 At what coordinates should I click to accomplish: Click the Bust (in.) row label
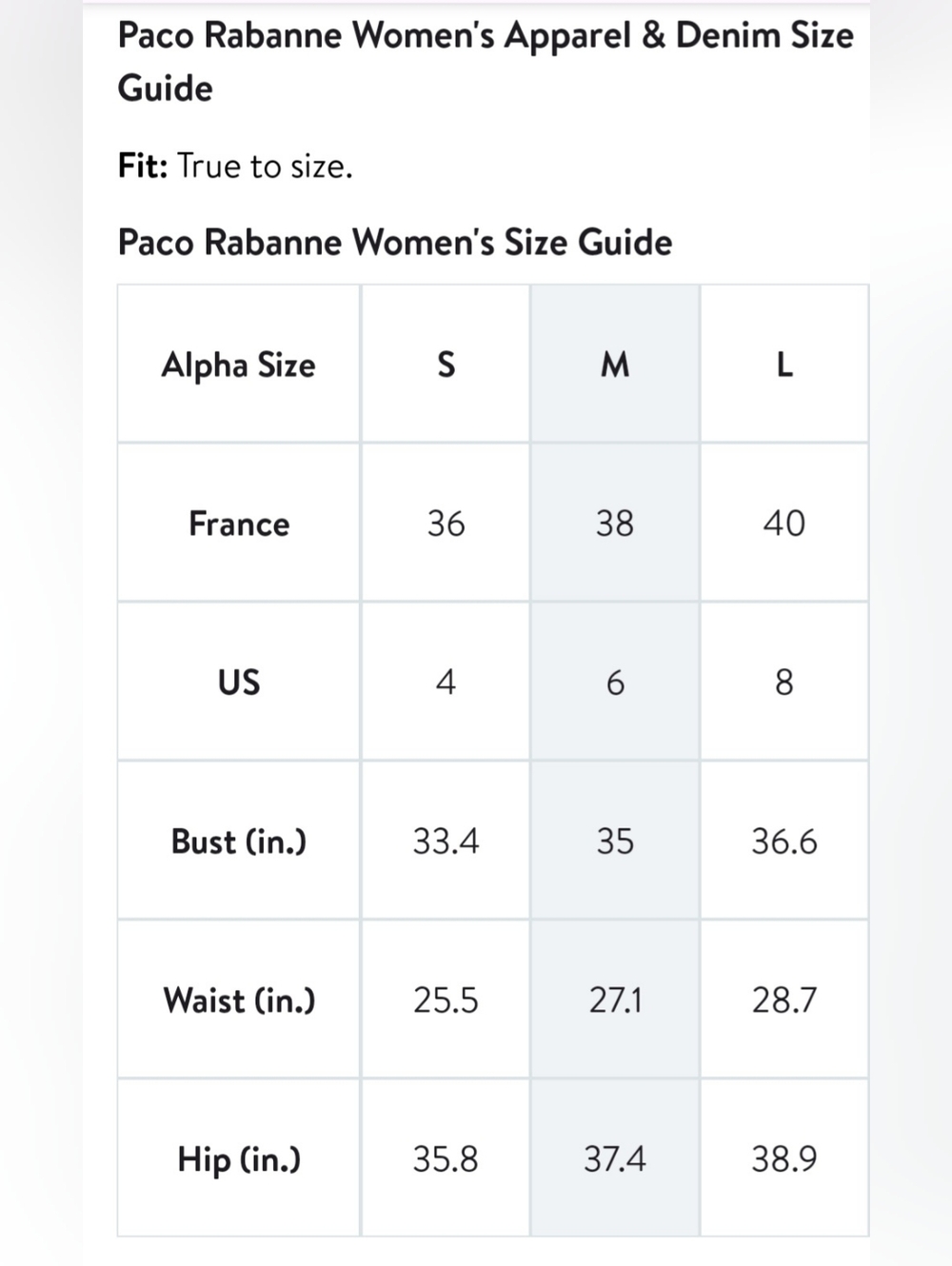[239, 841]
